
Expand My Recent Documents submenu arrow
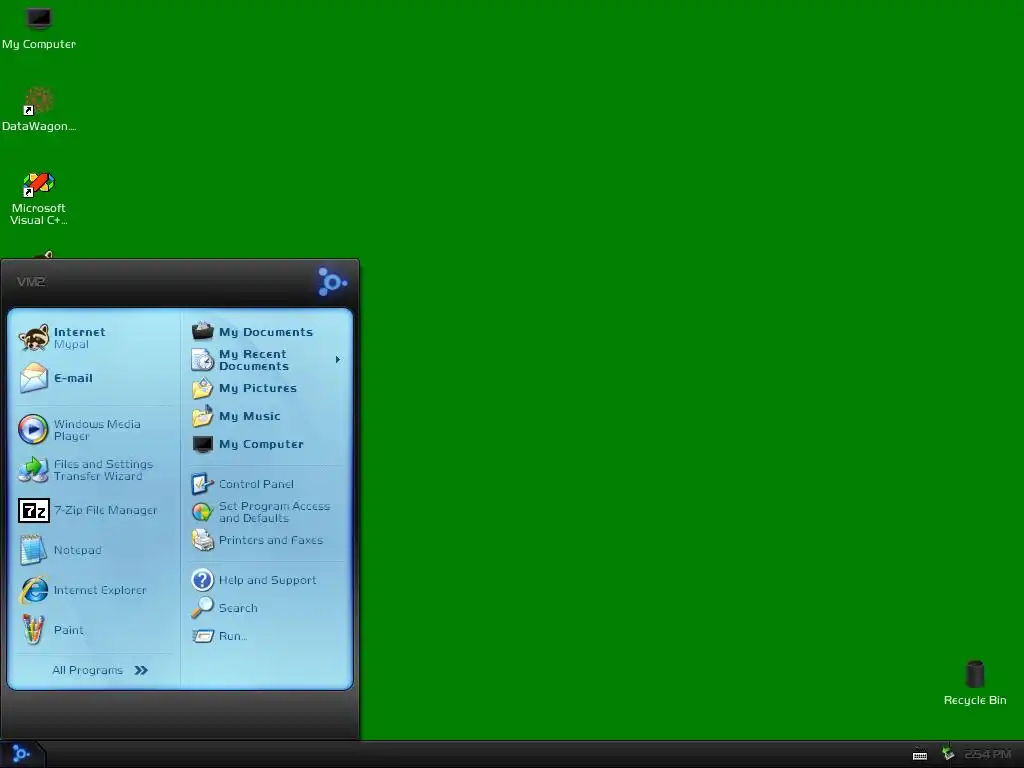coord(338,360)
